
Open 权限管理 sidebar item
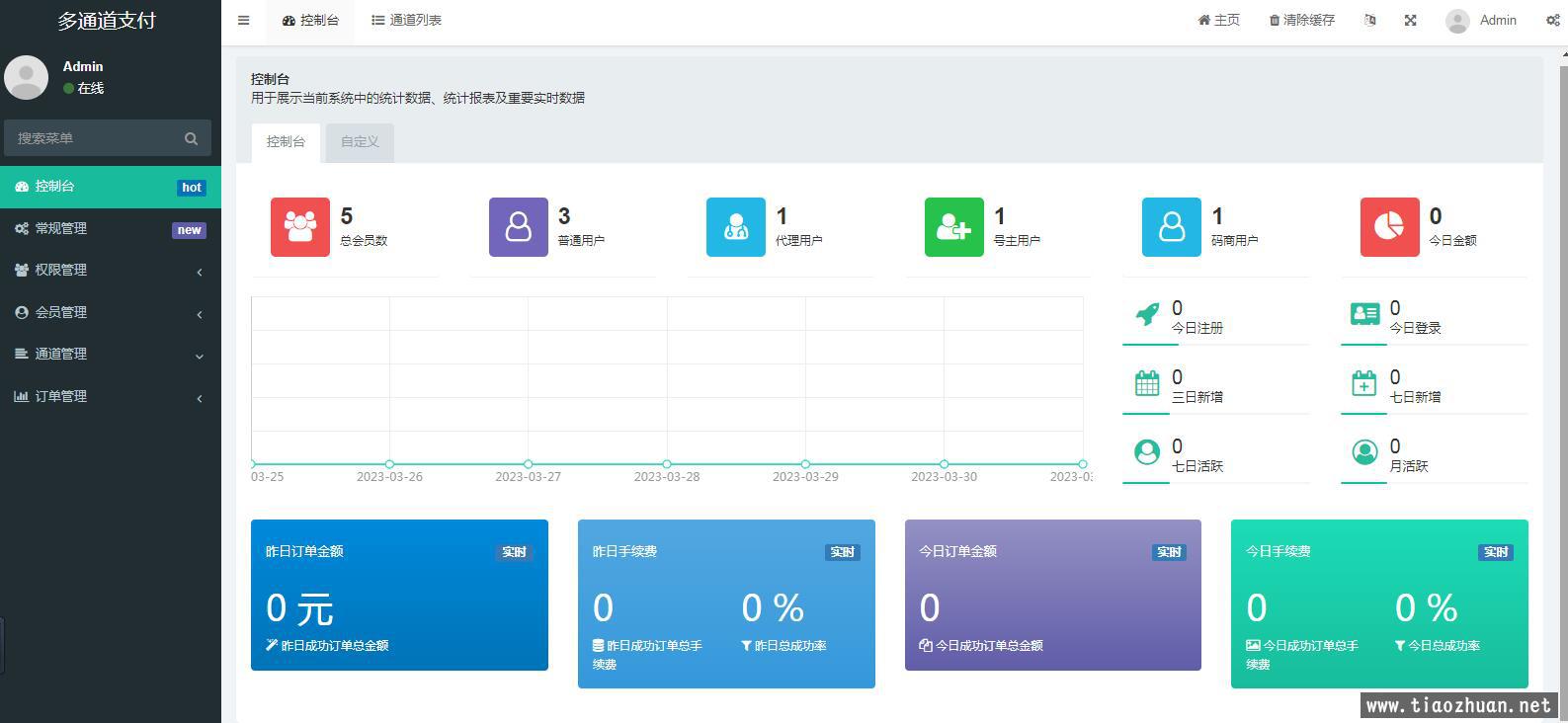pyautogui.click(x=111, y=270)
